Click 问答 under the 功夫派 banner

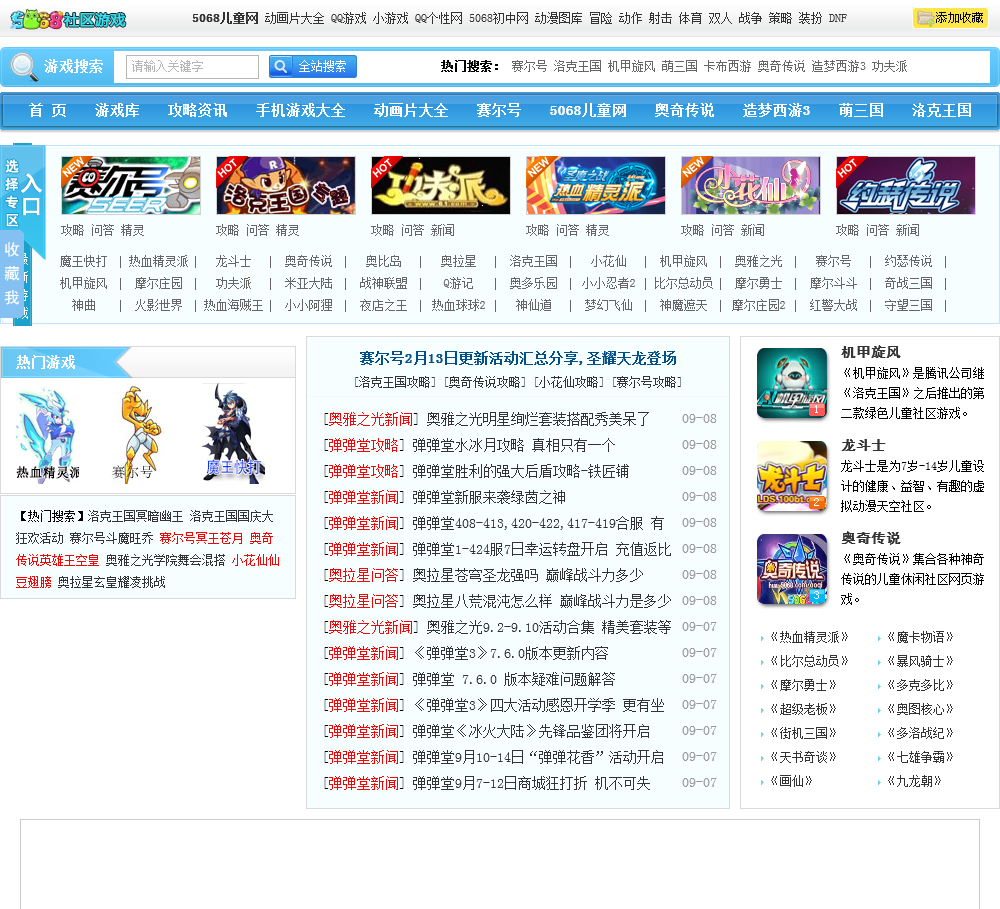click(x=413, y=230)
